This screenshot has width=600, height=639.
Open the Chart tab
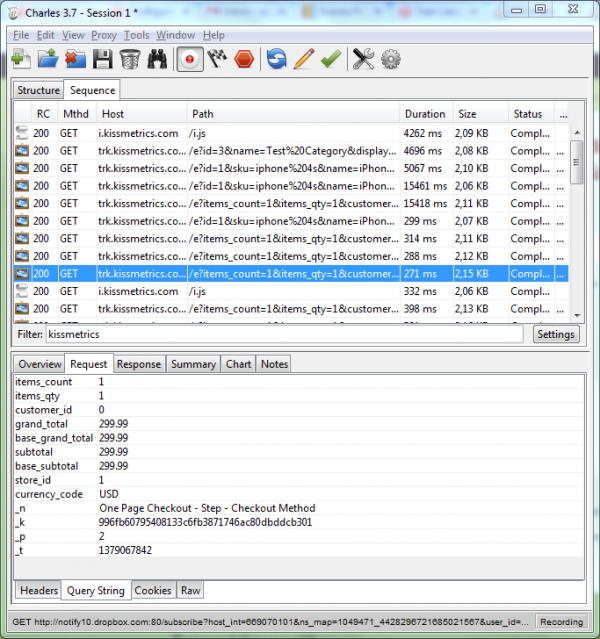(238, 364)
